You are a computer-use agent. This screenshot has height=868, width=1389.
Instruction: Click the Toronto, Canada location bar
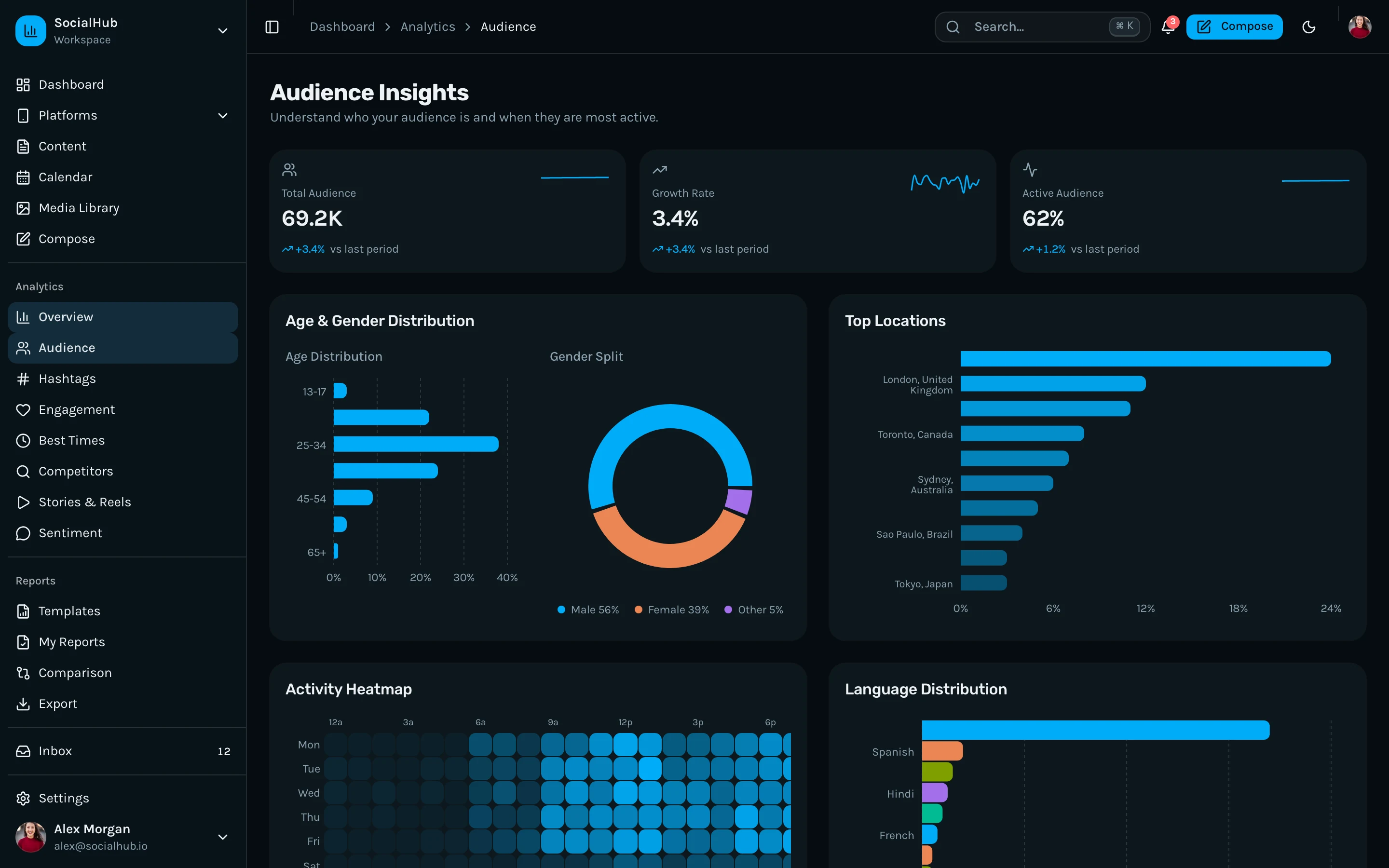click(x=1022, y=434)
